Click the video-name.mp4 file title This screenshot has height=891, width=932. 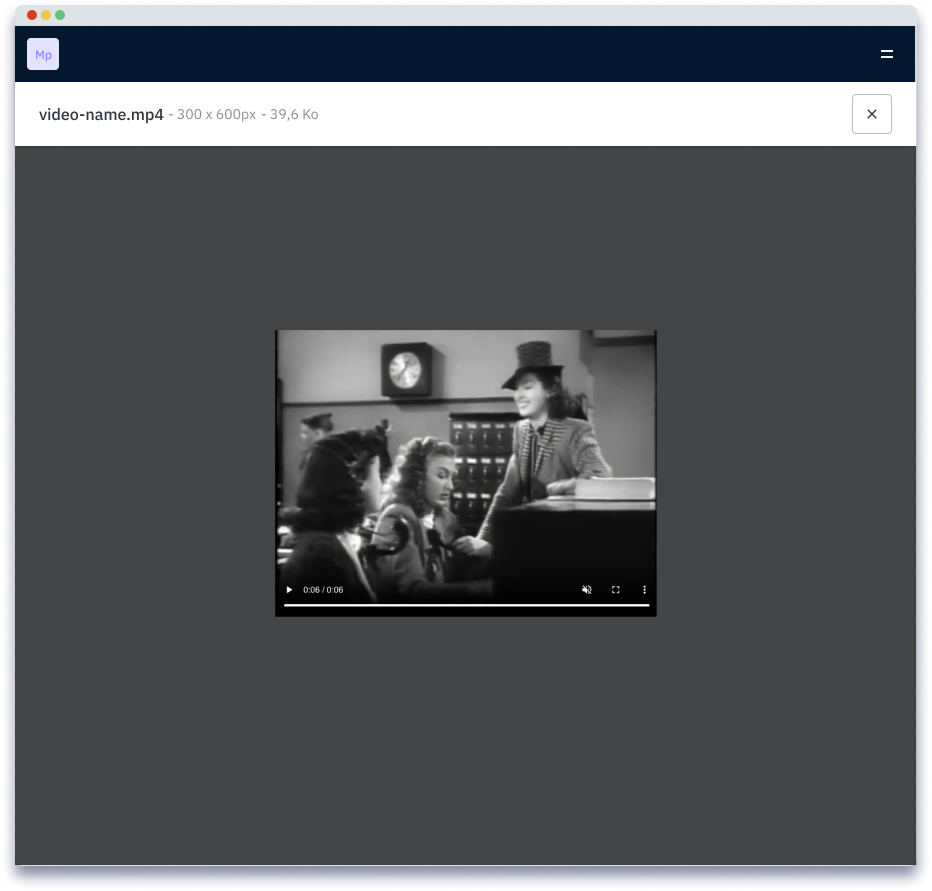pos(101,114)
